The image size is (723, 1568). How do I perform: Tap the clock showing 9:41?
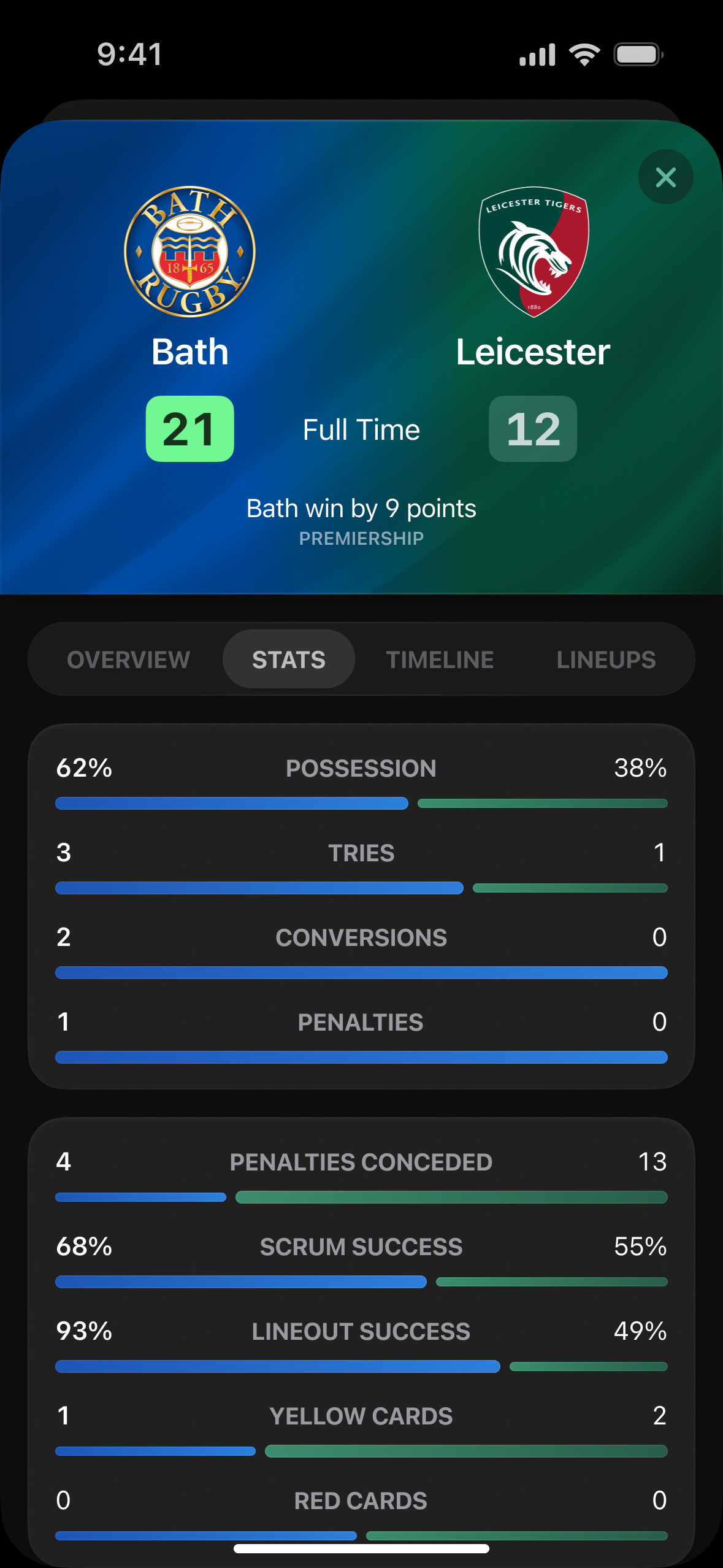[129, 55]
